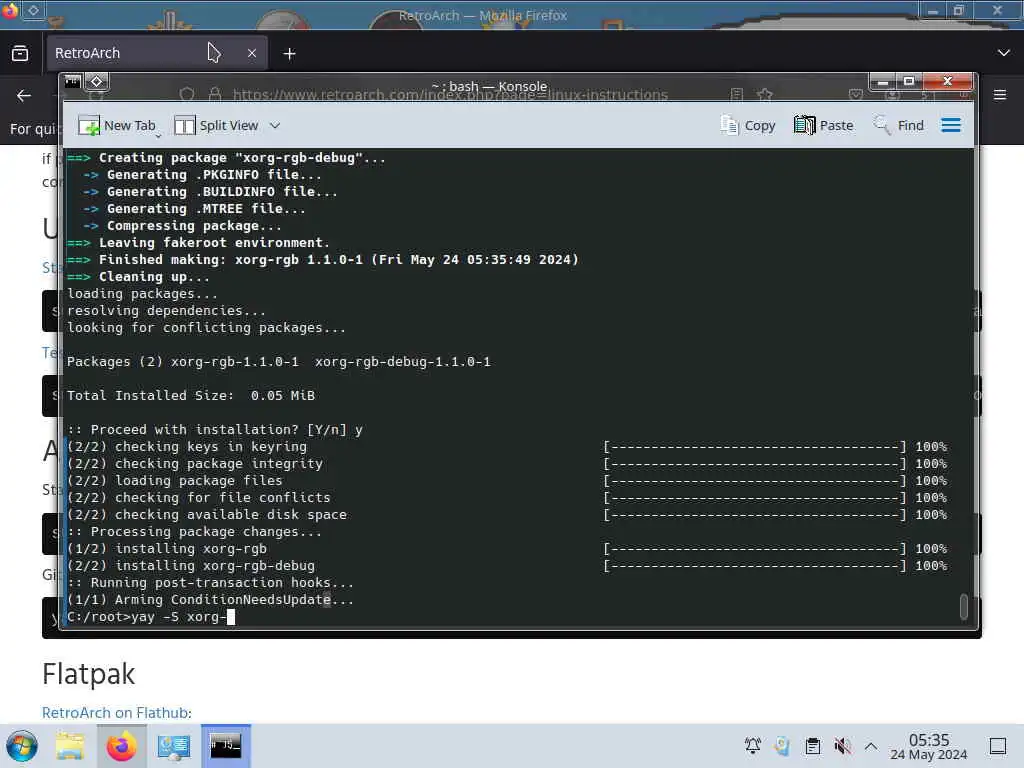Click the RetroArch on Flathub link
This screenshot has width=1024, height=768.
tap(115, 712)
